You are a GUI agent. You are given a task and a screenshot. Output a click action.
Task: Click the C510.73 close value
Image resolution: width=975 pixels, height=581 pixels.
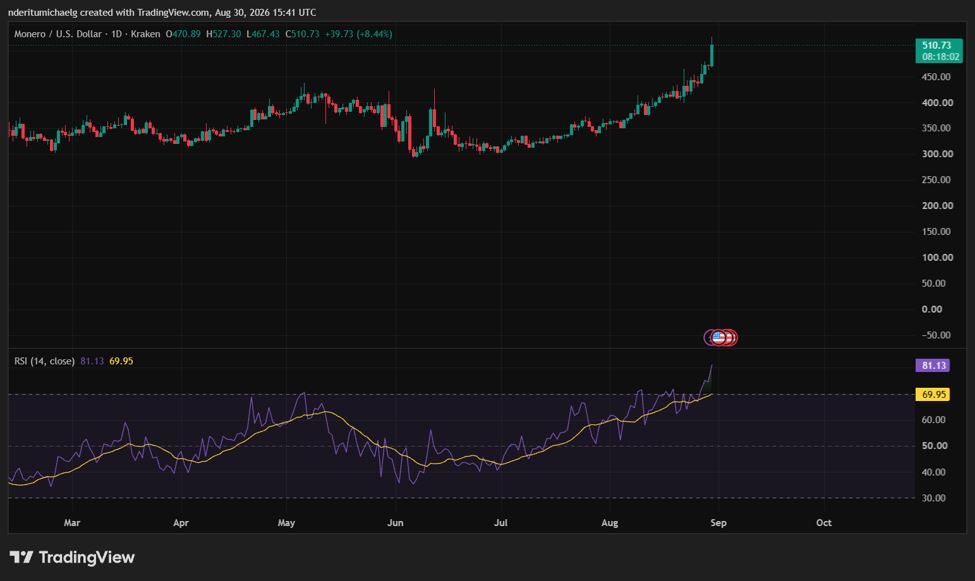click(302, 34)
